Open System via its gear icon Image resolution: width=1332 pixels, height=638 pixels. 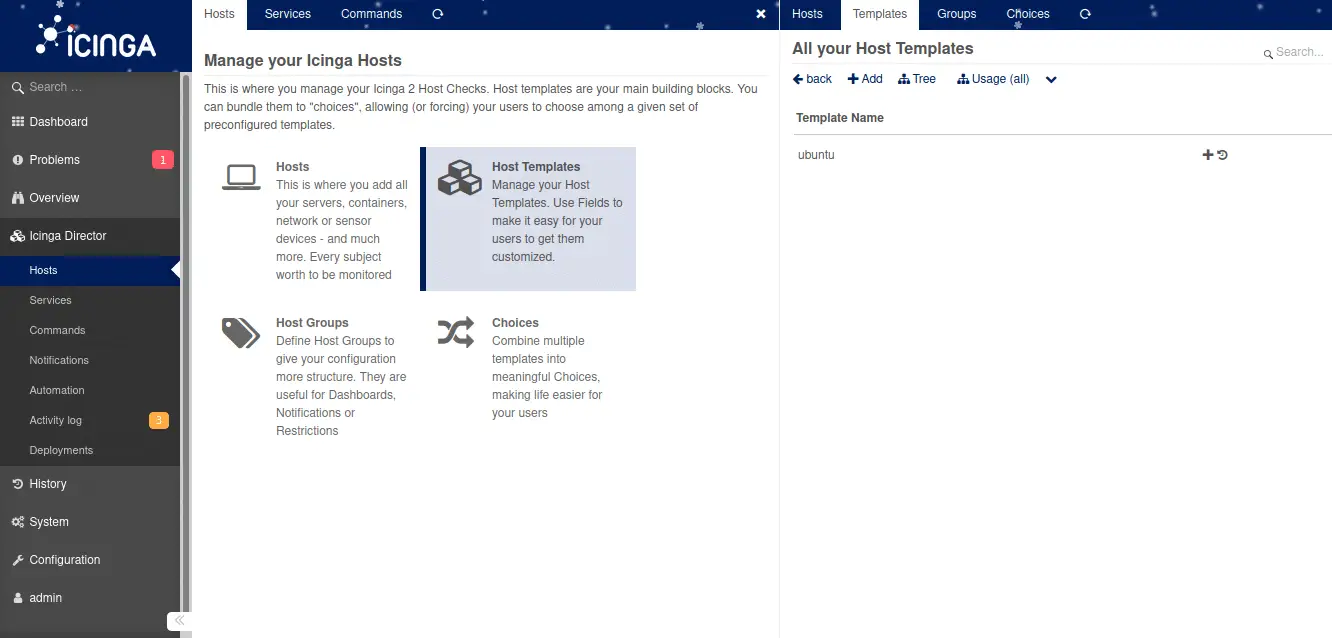click(16, 521)
